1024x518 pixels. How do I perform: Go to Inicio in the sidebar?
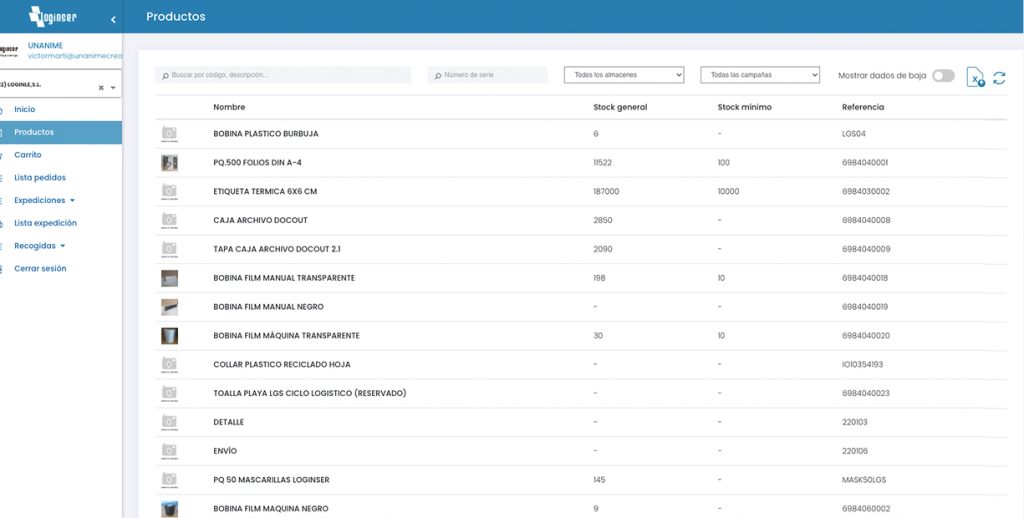pyautogui.click(x=25, y=109)
